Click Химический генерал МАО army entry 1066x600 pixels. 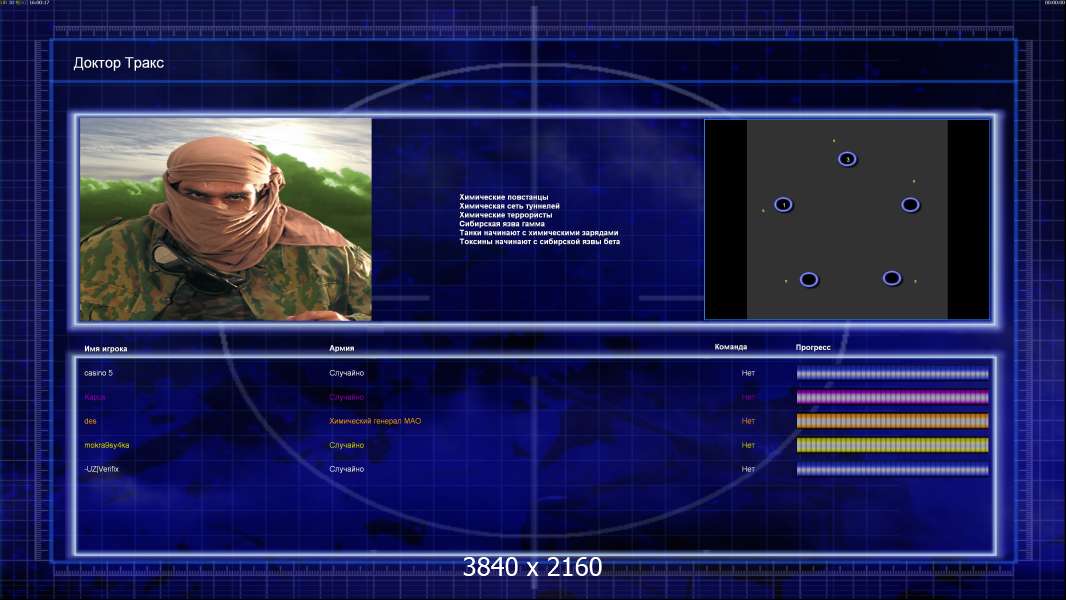pos(375,421)
